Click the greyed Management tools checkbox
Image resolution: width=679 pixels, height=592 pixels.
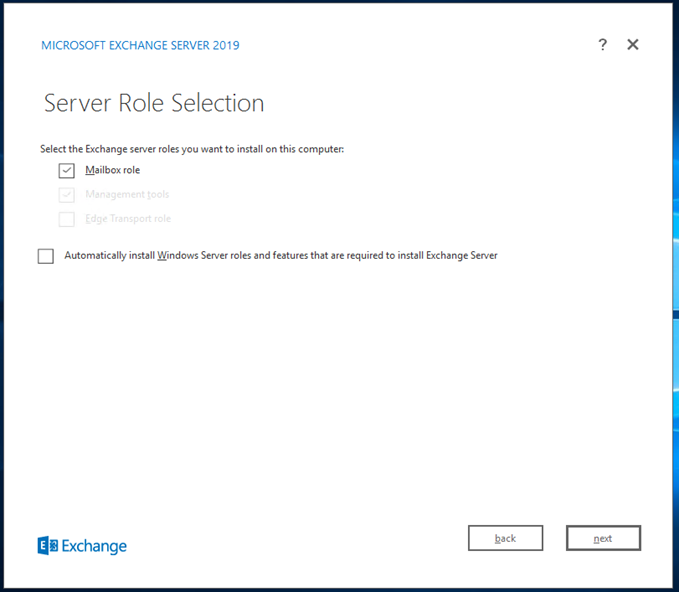coord(67,195)
